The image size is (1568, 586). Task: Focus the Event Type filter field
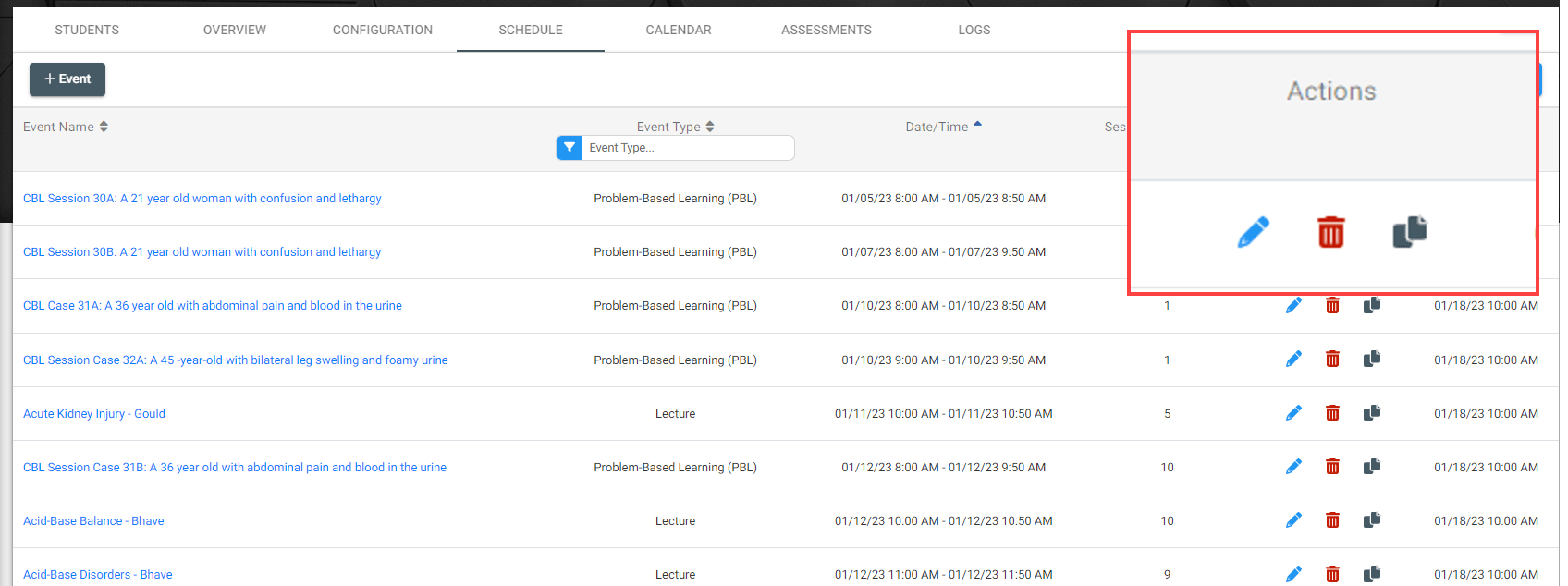(688, 148)
